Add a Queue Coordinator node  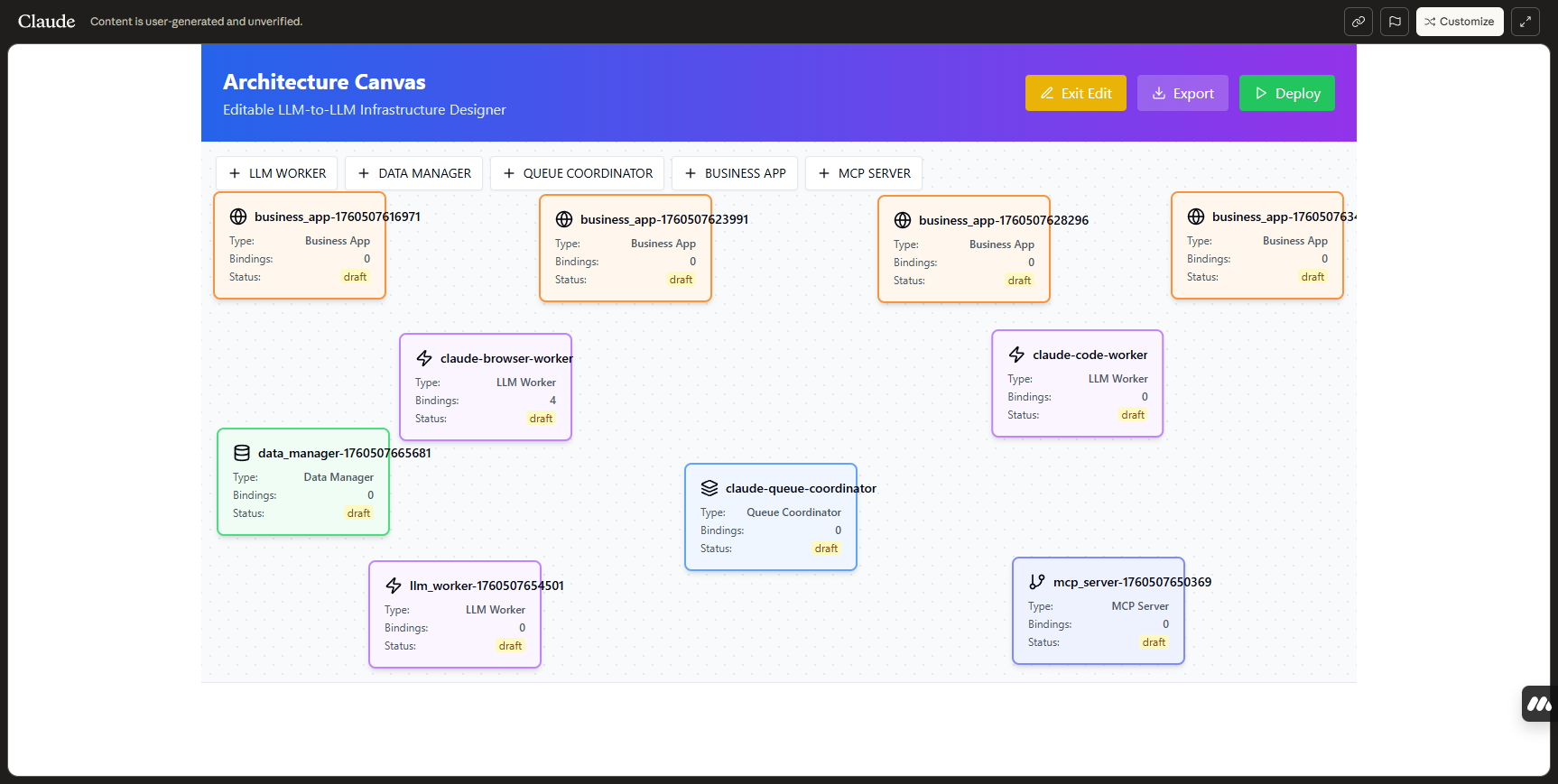578,173
